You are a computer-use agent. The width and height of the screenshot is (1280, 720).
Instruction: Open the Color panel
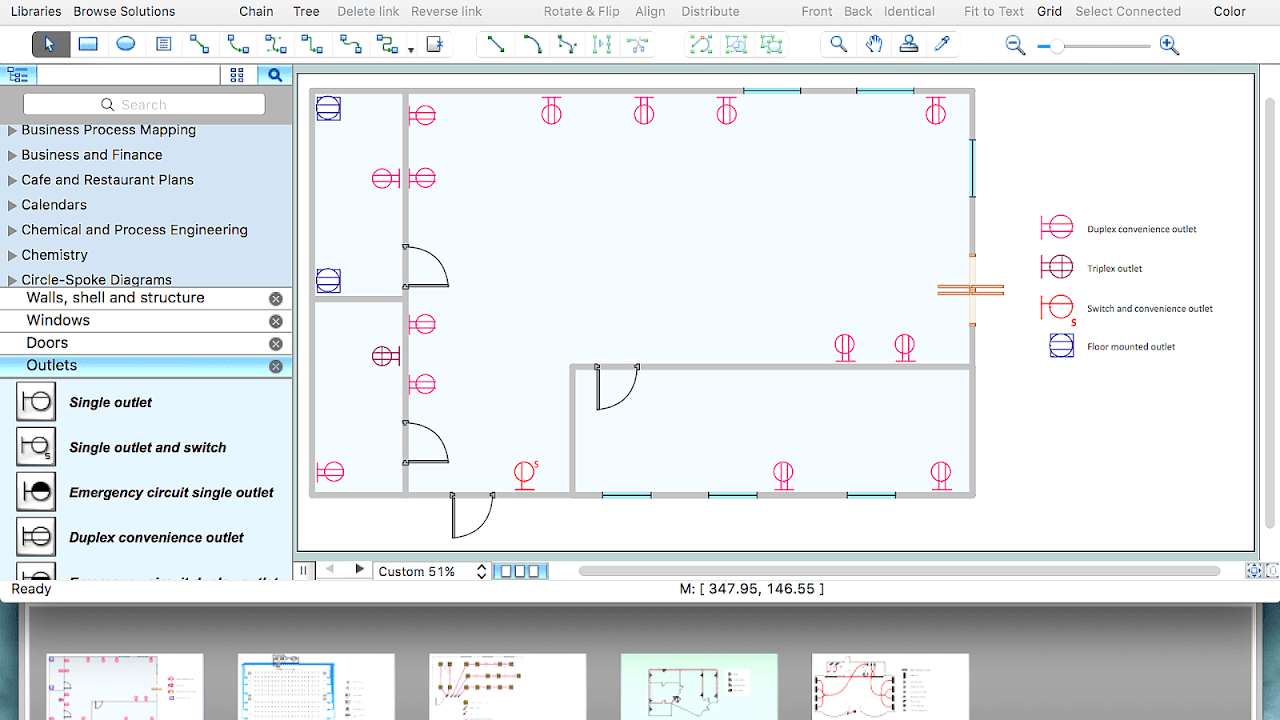point(1230,12)
